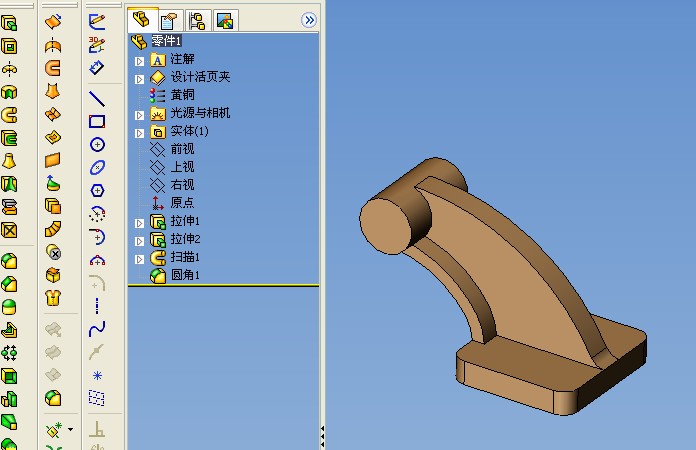Viewport: 696px width, 450px height.
Task: Switch to the ConfigurationManager tab
Action: tap(198, 20)
